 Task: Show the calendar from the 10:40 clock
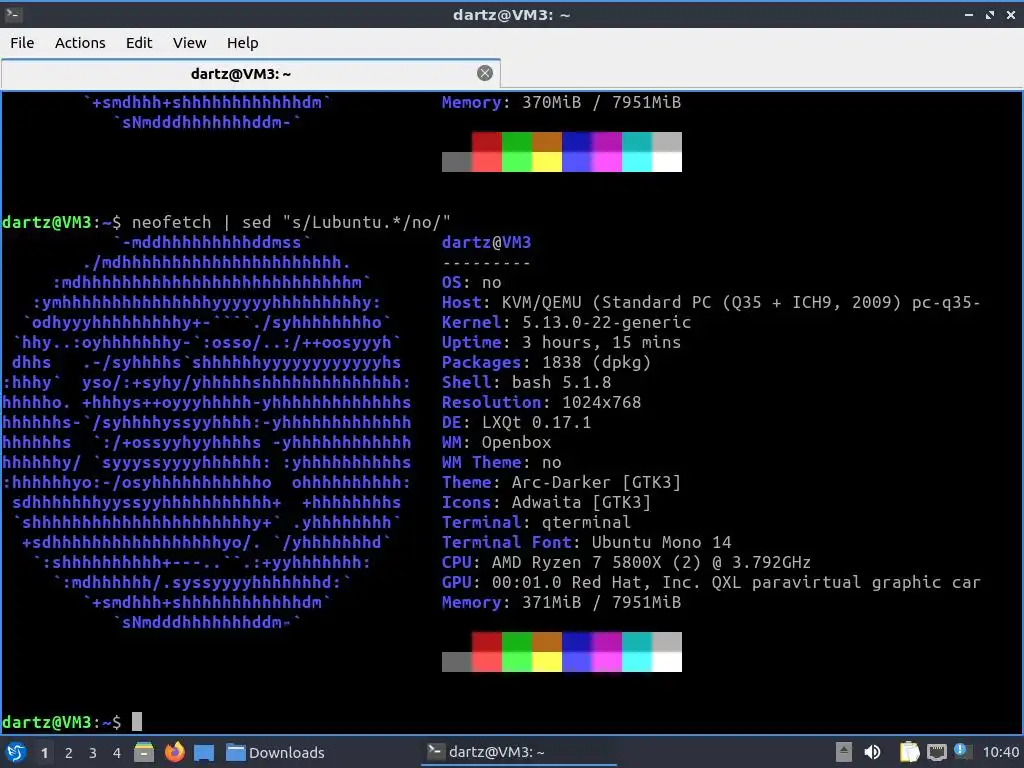pyautogui.click(x=1000, y=752)
